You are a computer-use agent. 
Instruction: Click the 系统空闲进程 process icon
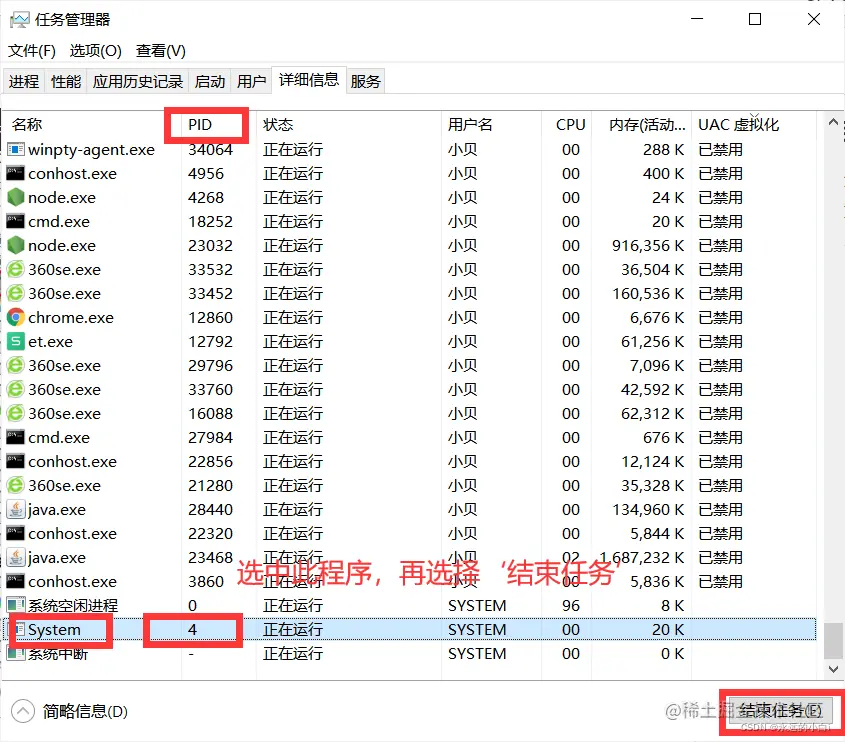tap(16, 605)
